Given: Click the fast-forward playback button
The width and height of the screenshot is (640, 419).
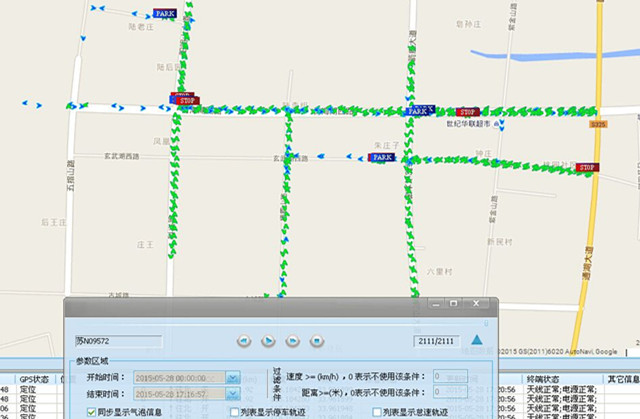Looking at the screenshot, I should (x=293, y=341).
